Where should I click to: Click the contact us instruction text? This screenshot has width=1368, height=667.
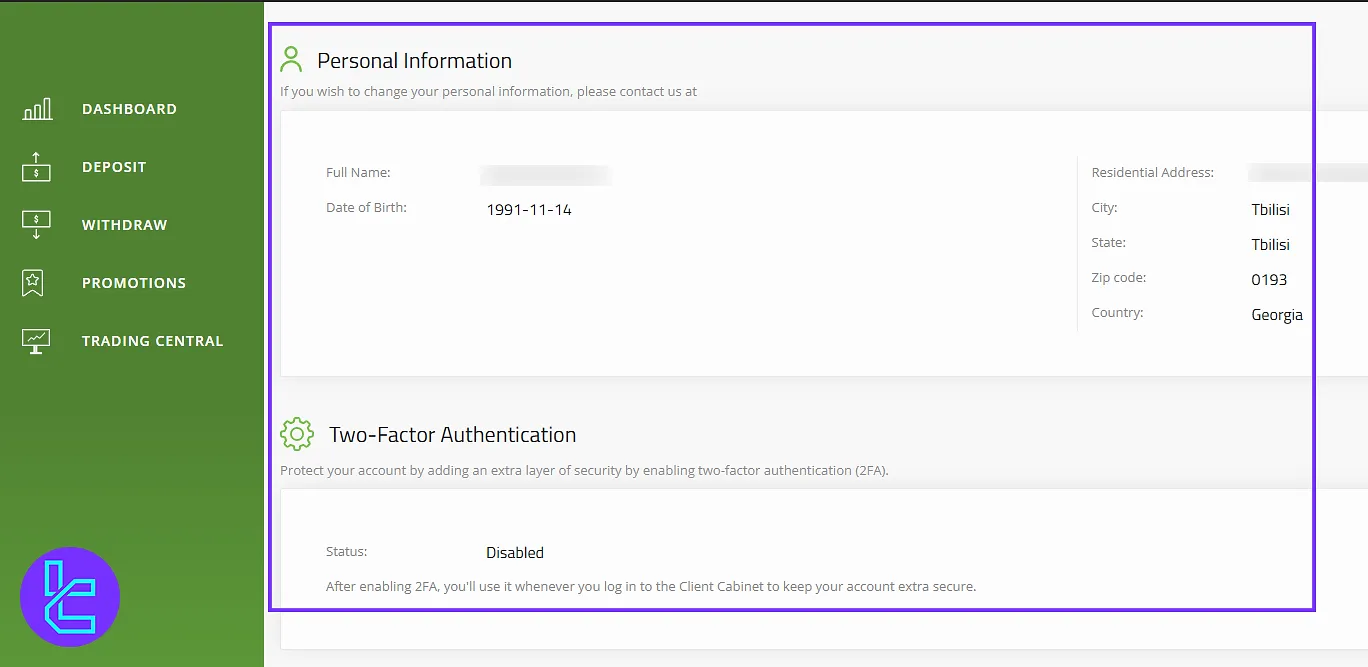click(488, 91)
